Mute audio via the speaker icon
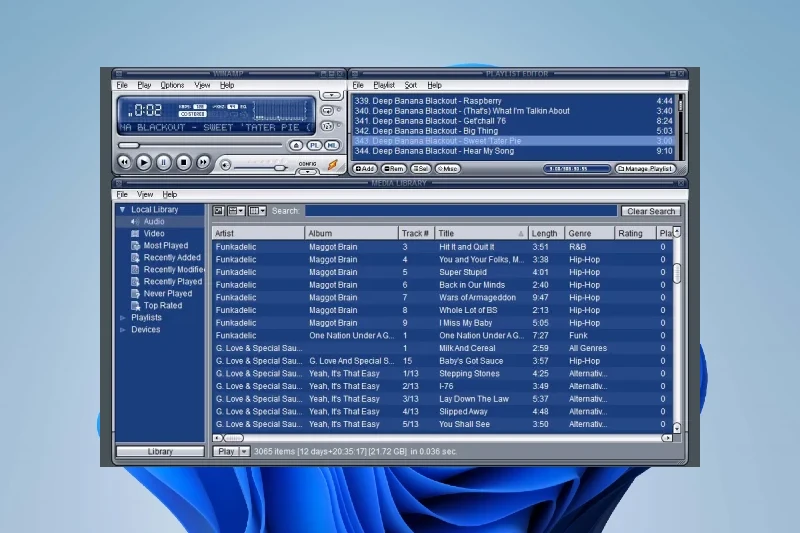The width and height of the screenshot is (800, 533). point(225,165)
